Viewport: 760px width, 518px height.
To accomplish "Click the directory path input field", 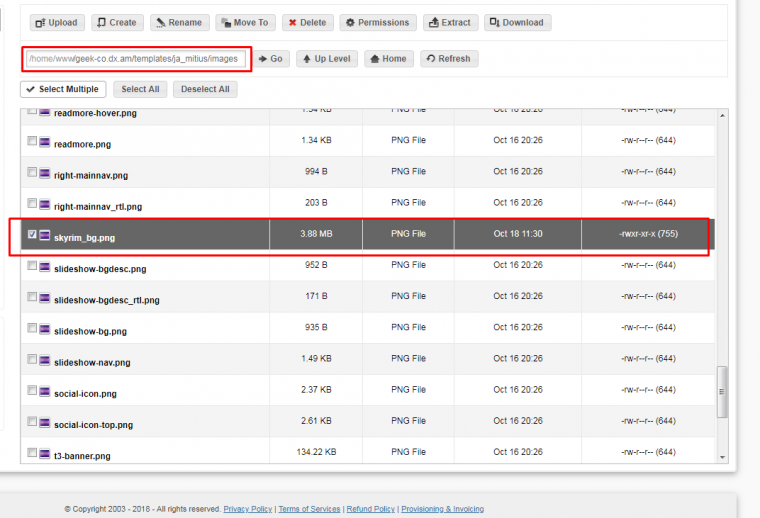I will (134, 59).
